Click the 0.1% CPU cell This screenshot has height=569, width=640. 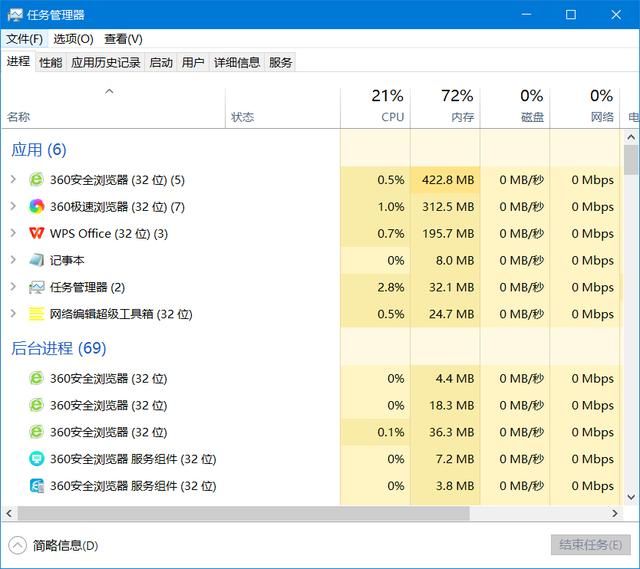375,432
